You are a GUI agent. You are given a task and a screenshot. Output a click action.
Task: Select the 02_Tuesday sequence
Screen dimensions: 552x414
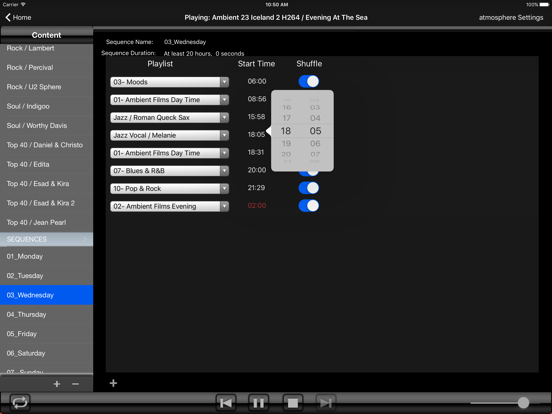pos(46,276)
